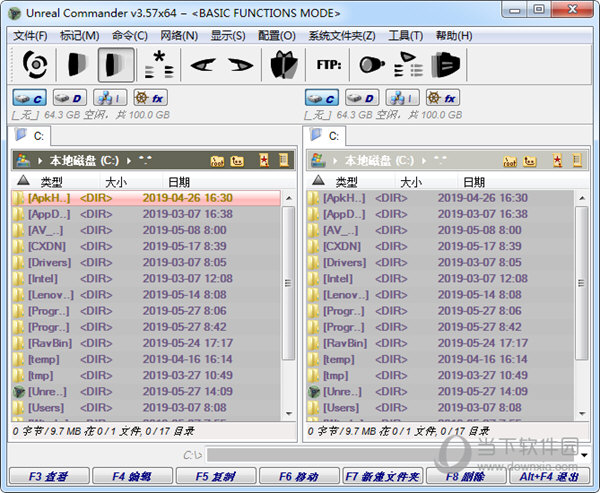Open the 标记(M) menu

(80, 36)
